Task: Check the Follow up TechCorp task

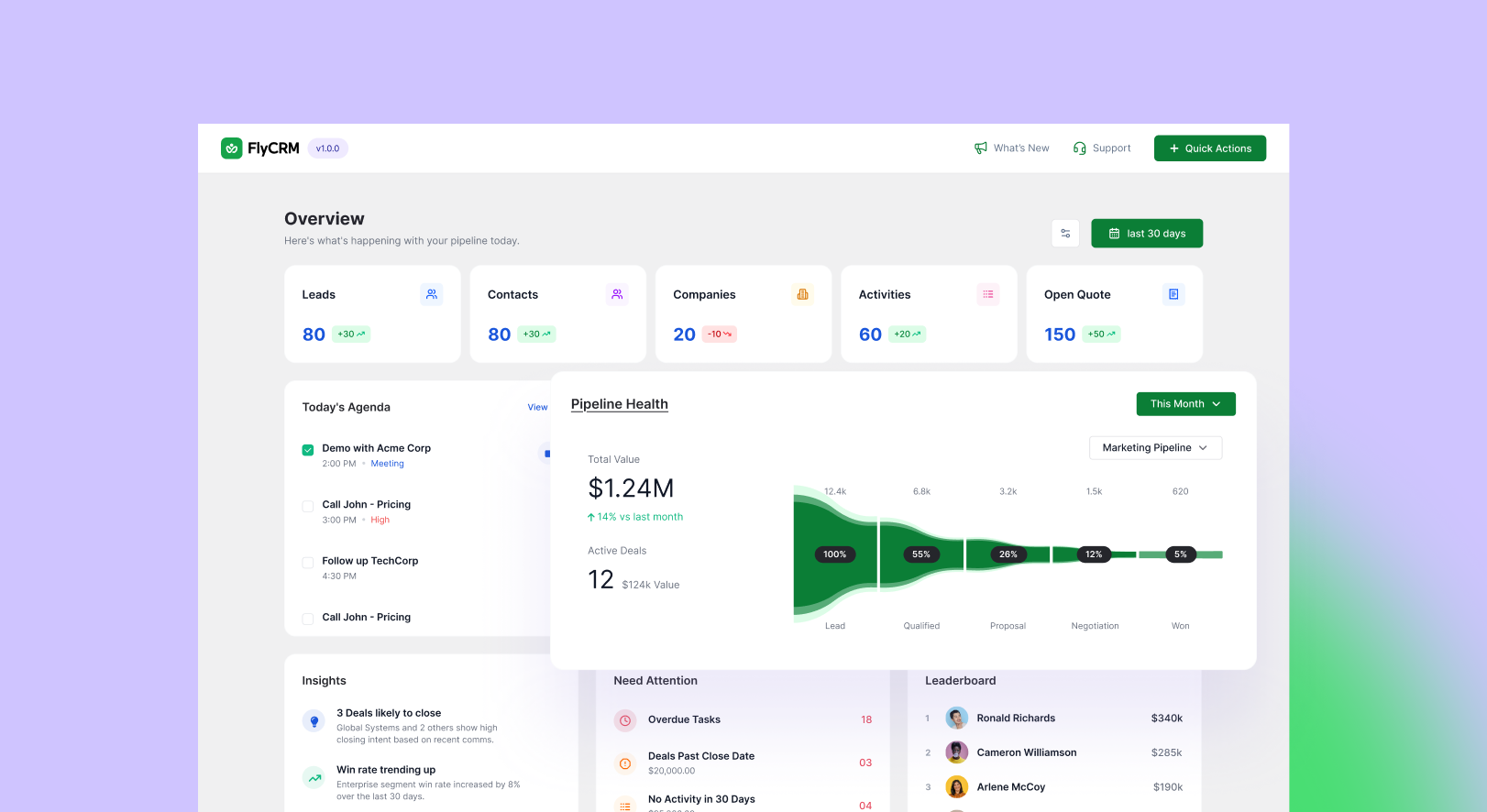Action: (x=308, y=563)
